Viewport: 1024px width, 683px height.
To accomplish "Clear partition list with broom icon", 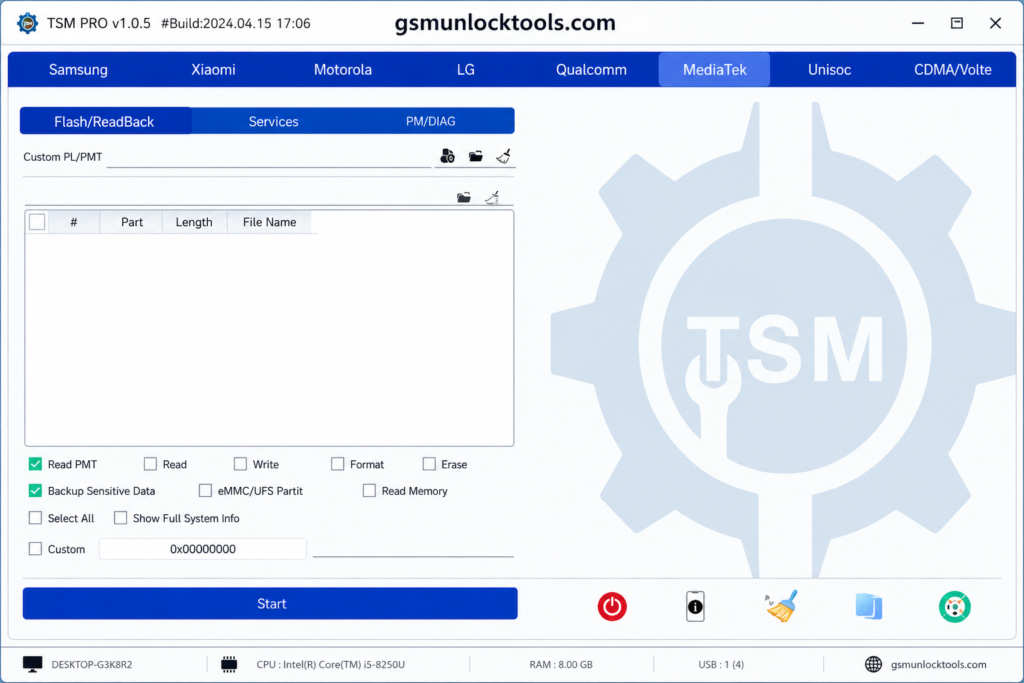I will click(492, 197).
